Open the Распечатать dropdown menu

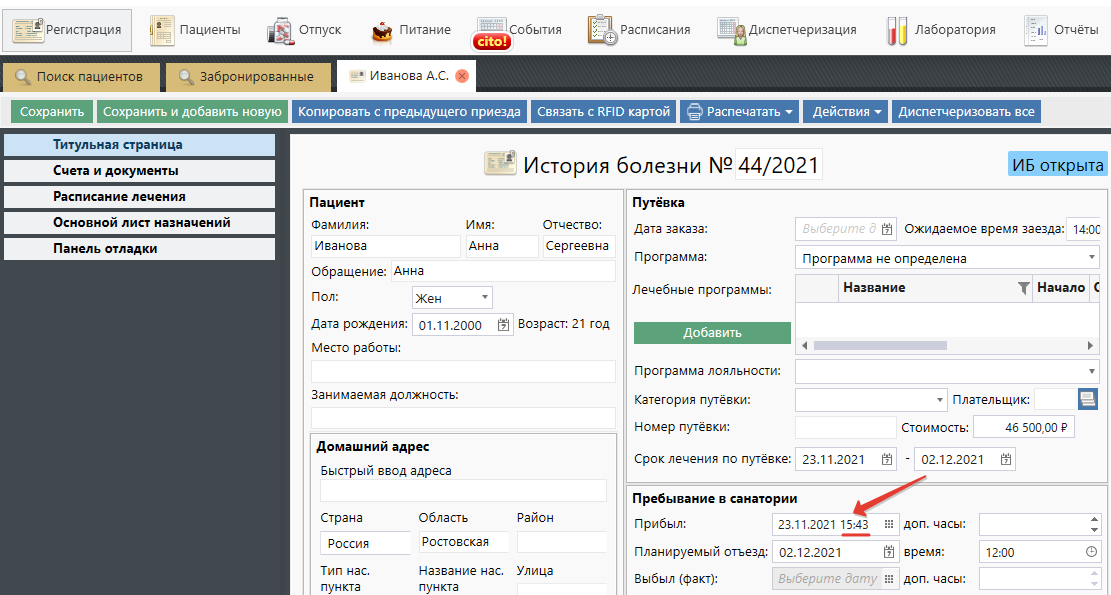pyautogui.click(x=740, y=112)
